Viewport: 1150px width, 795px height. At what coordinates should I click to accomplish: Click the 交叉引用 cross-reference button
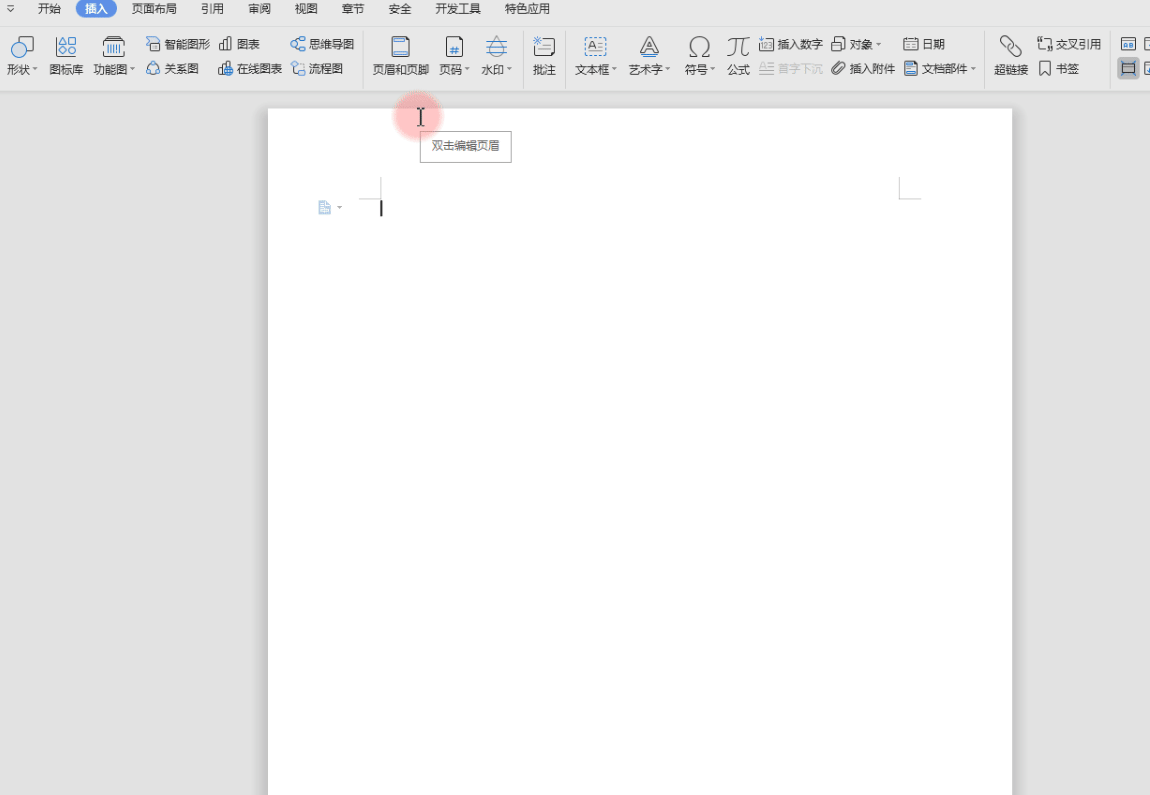point(1069,44)
